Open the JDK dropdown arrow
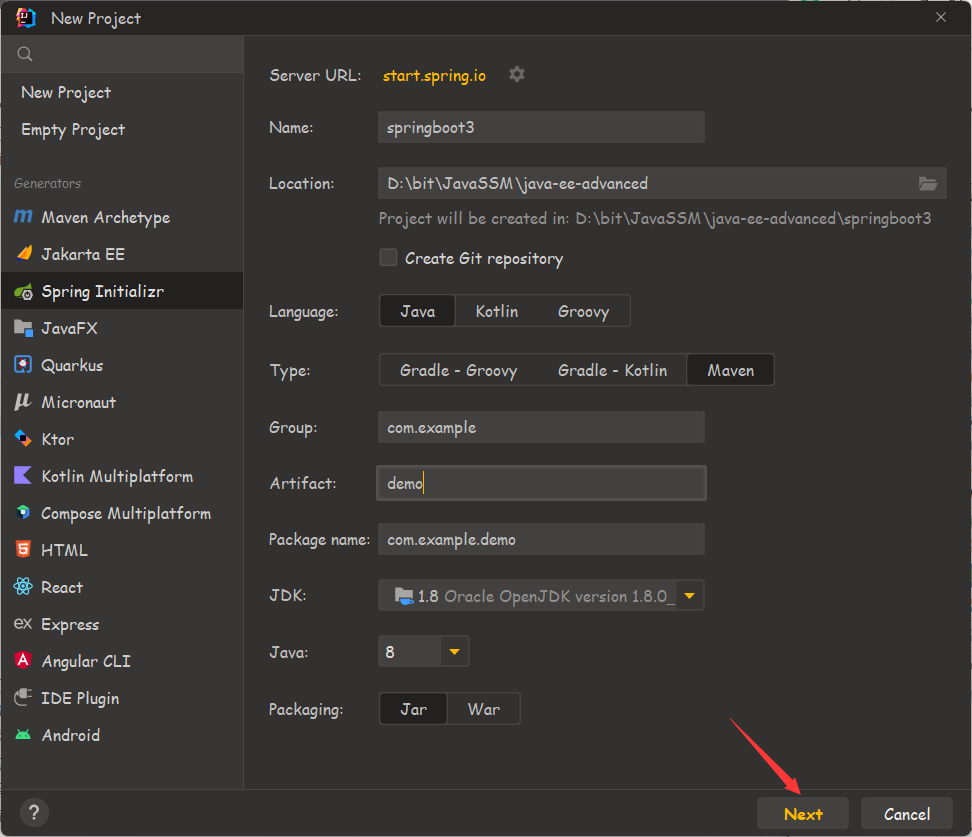 click(x=689, y=596)
